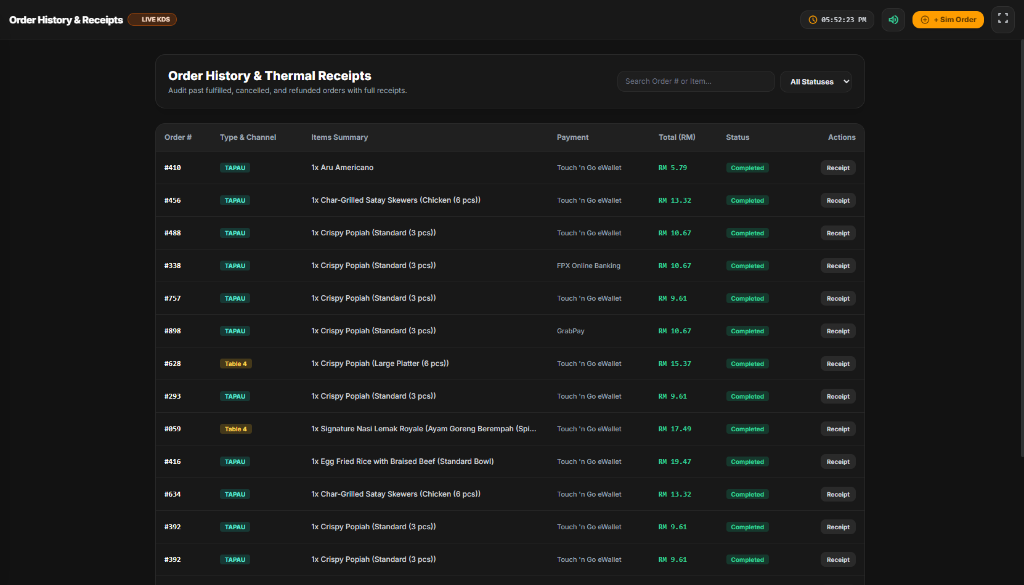The height and width of the screenshot is (585, 1024).
Task: Click the TAPAU tag on order #410
Action: pyautogui.click(x=235, y=168)
